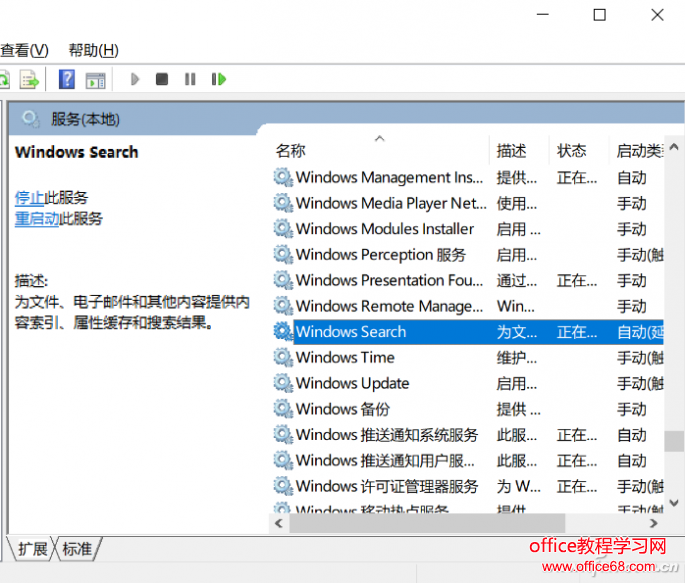Select the Windows Modules Installer service name
The image size is (685, 583).
tap(385, 229)
